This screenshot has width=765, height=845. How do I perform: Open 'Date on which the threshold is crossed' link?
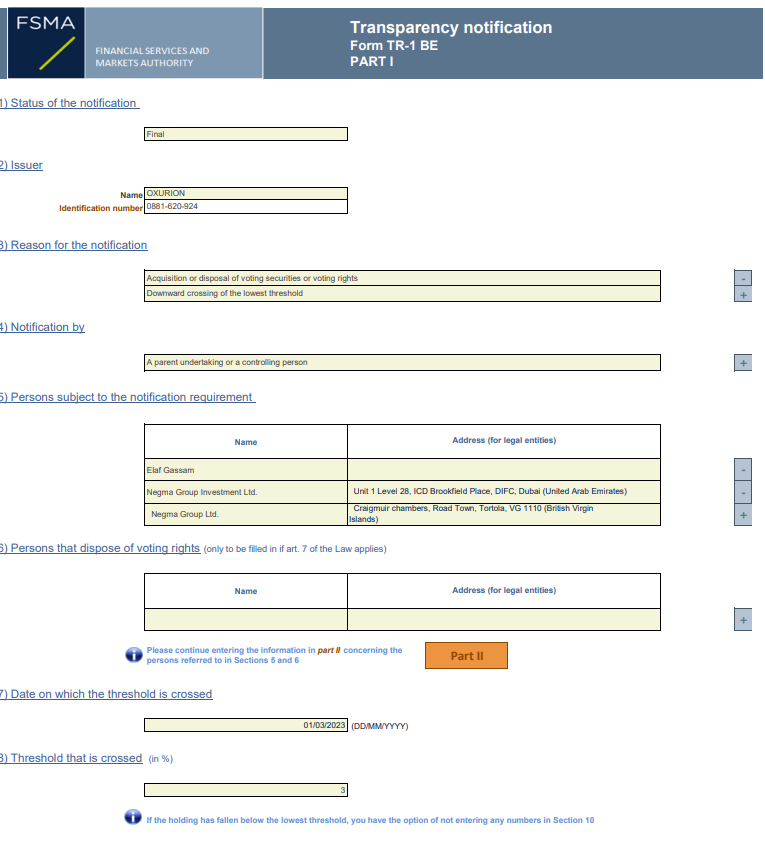[x=106, y=694]
